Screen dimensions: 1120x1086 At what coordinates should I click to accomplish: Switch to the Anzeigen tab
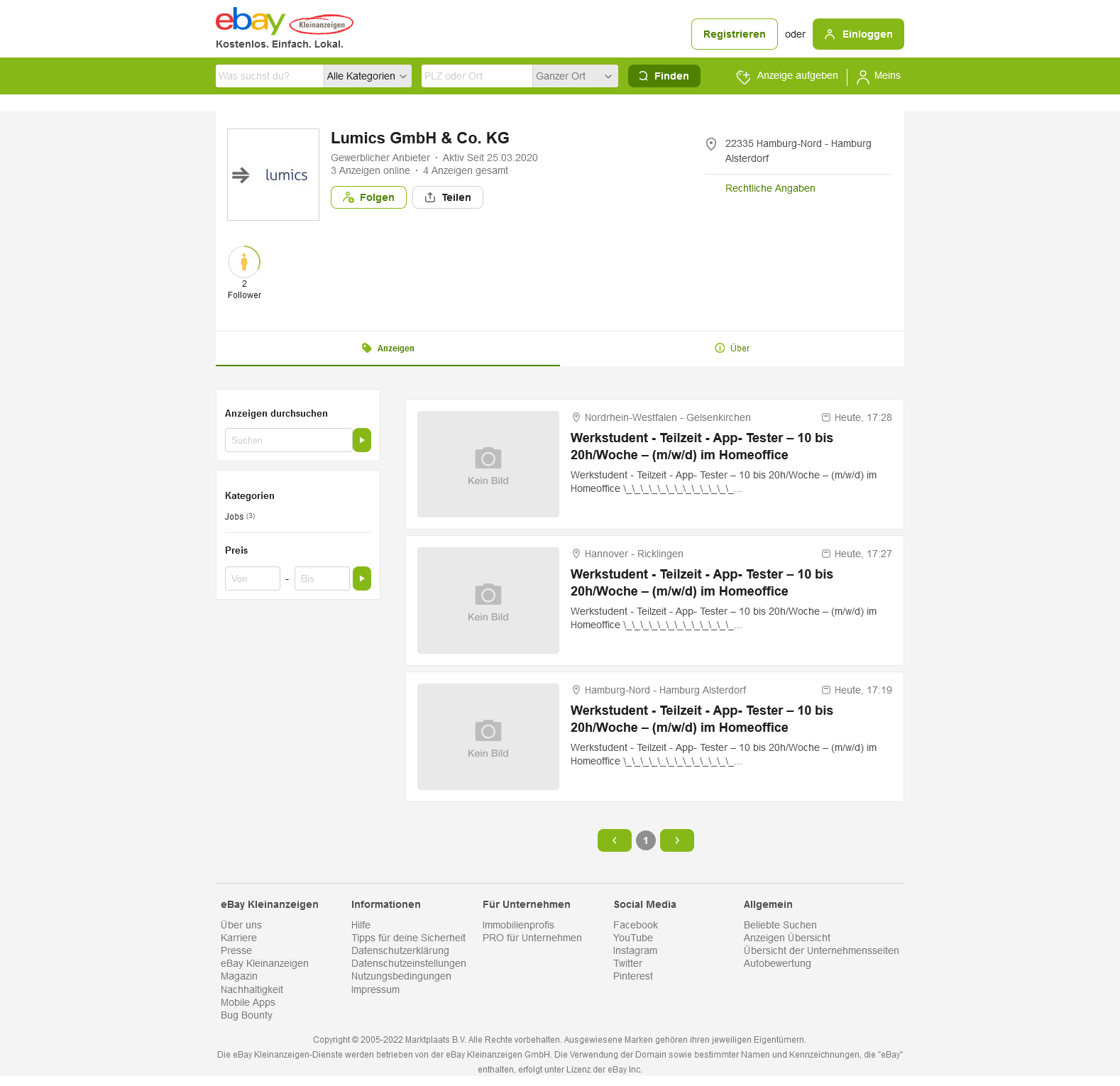(x=388, y=349)
